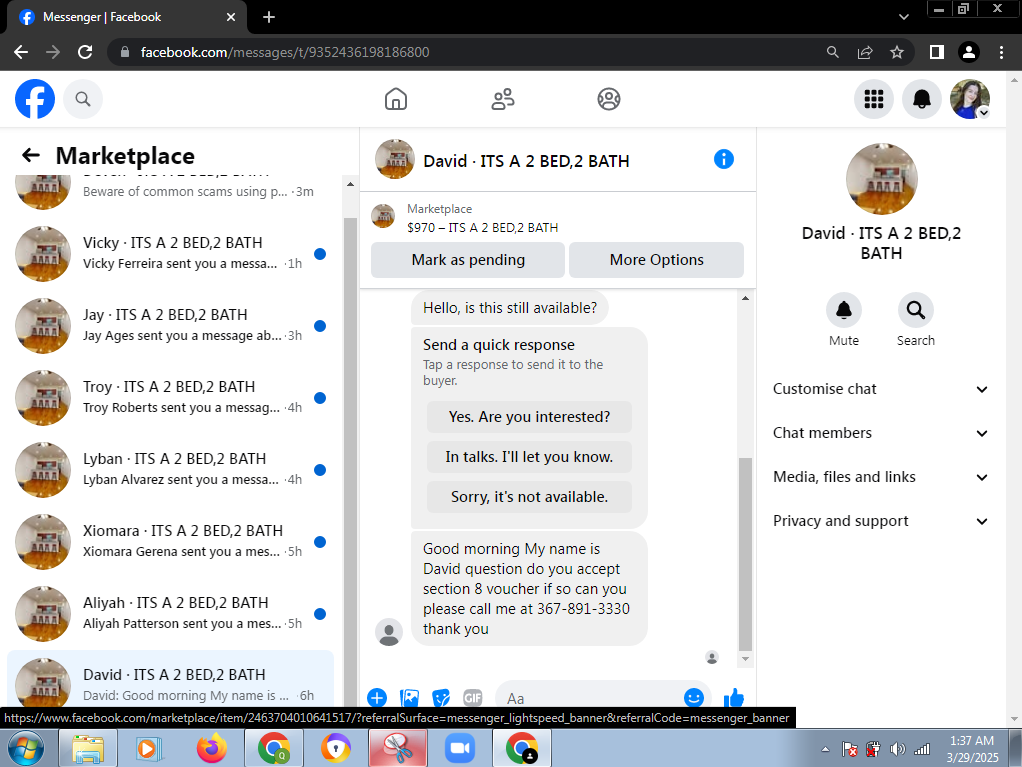
Task: Send quick reply Sorry, it's not available.
Action: point(529,497)
